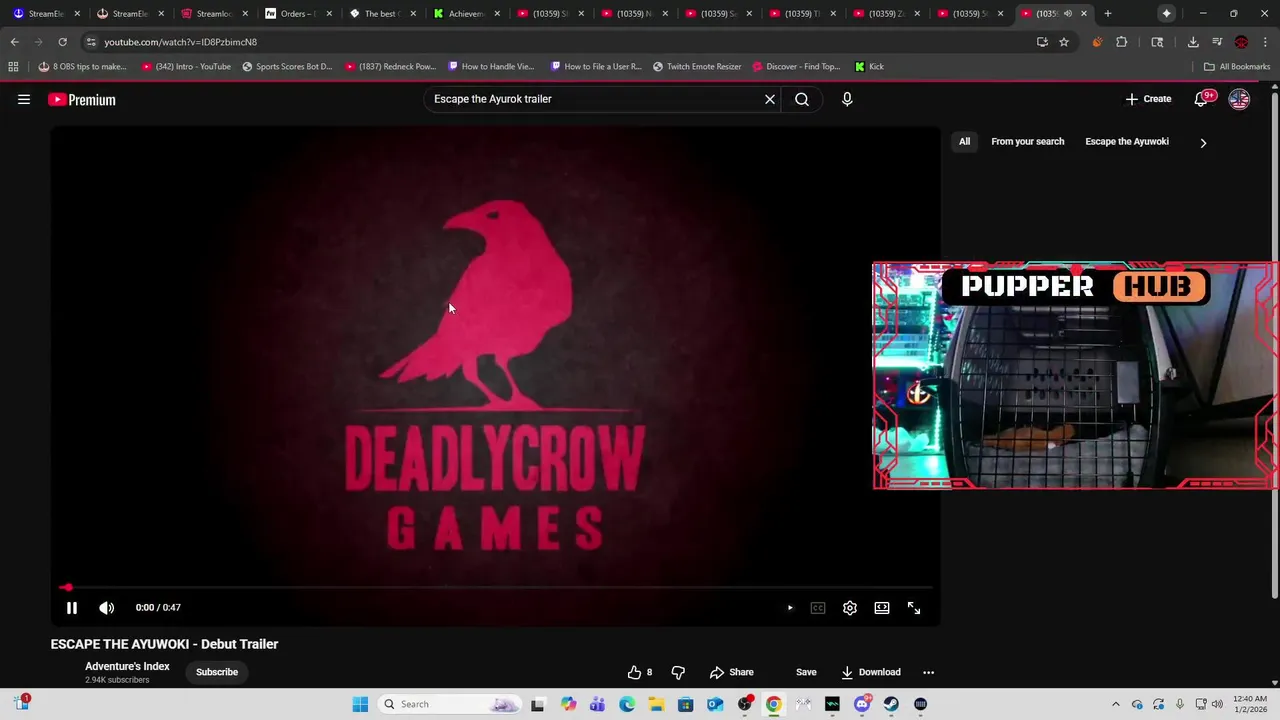Open the account avatar menu
The image size is (1280, 720).
[x=1239, y=99]
